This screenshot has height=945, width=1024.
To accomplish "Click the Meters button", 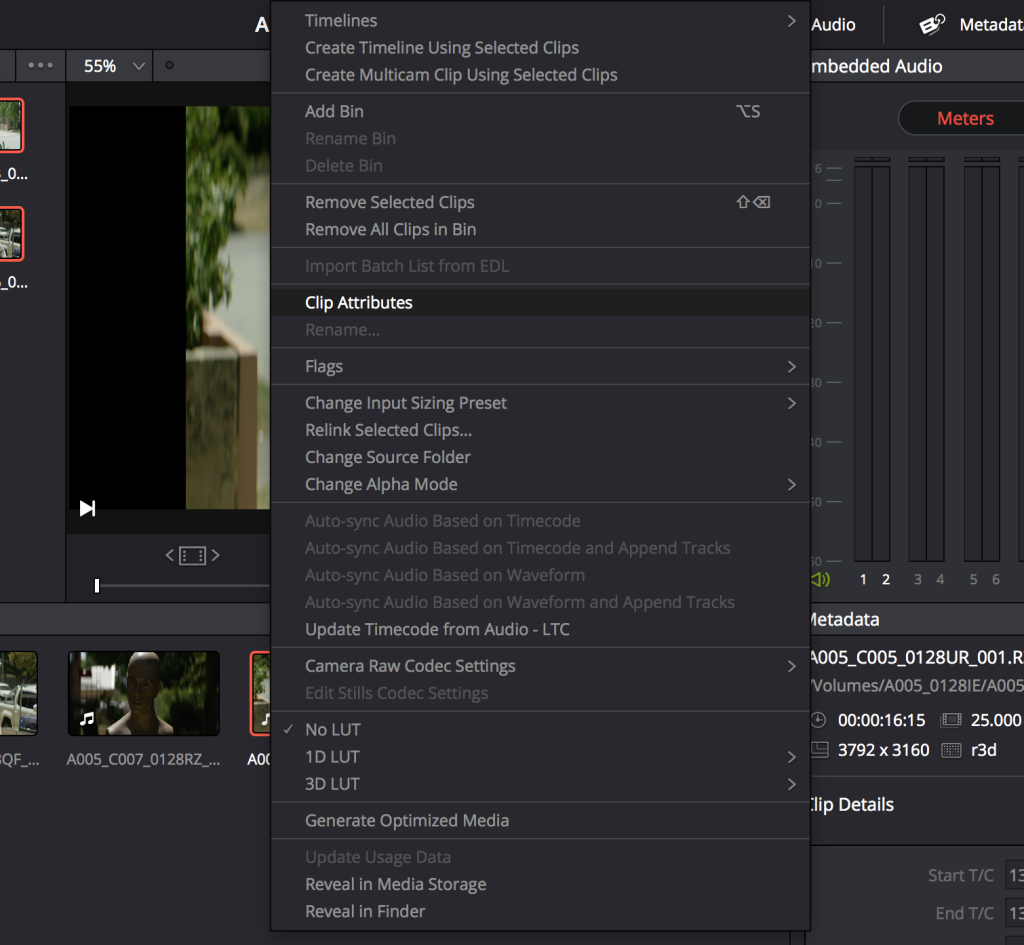I will point(964,119).
